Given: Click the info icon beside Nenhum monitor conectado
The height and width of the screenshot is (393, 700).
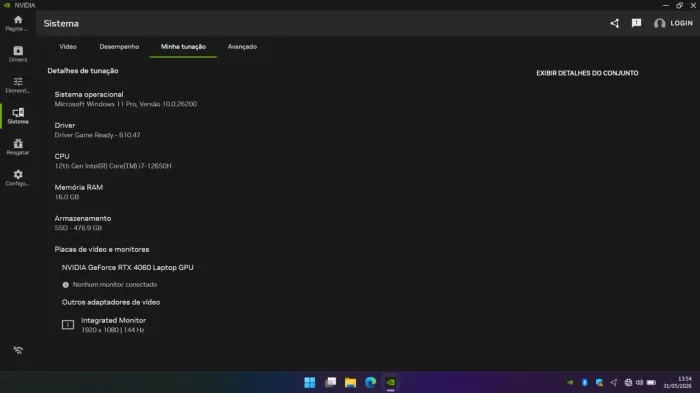Looking at the screenshot, I should (x=66, y=284).
